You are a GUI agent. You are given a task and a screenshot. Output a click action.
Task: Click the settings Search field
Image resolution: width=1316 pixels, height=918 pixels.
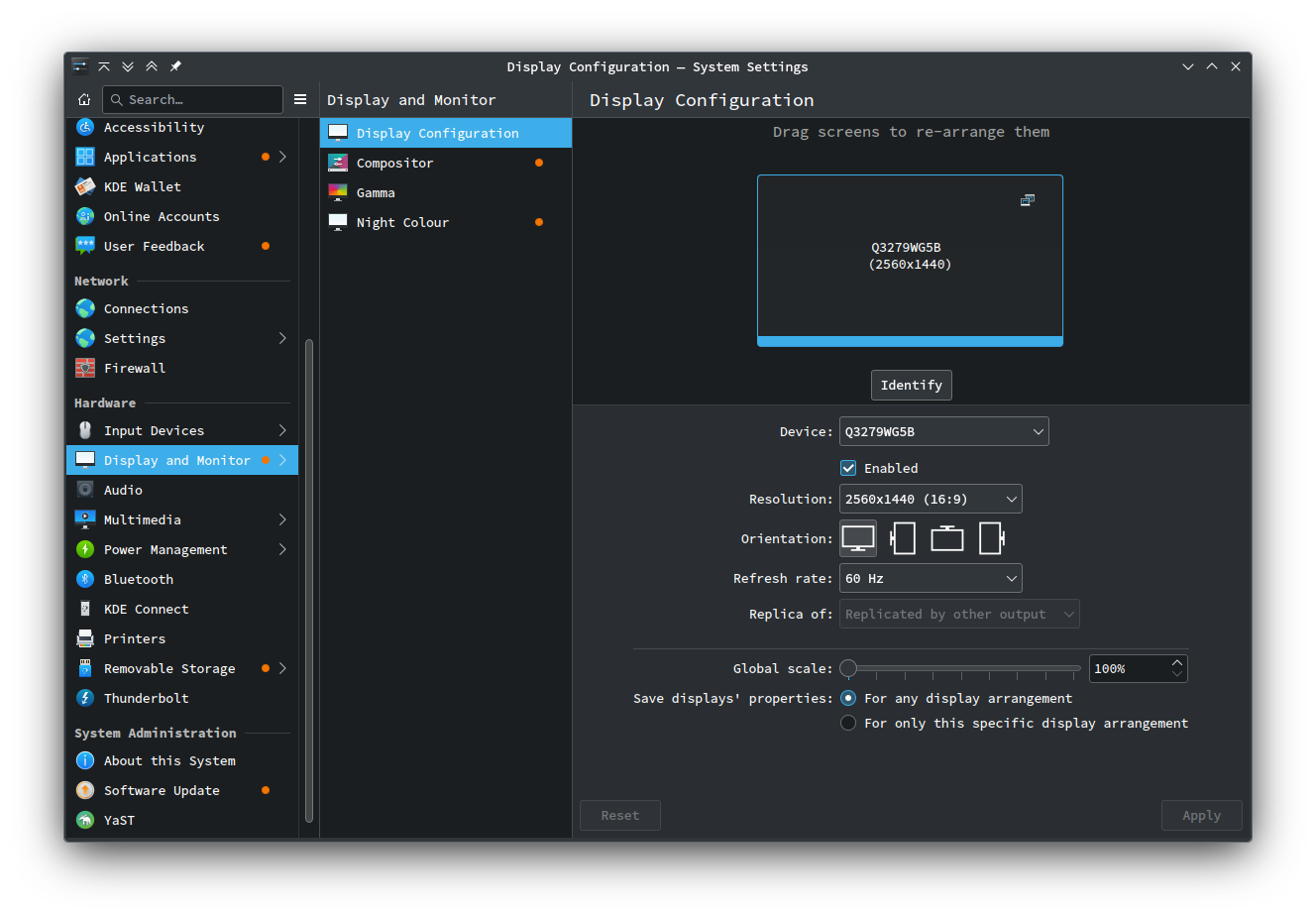click(x=193, y=99)
